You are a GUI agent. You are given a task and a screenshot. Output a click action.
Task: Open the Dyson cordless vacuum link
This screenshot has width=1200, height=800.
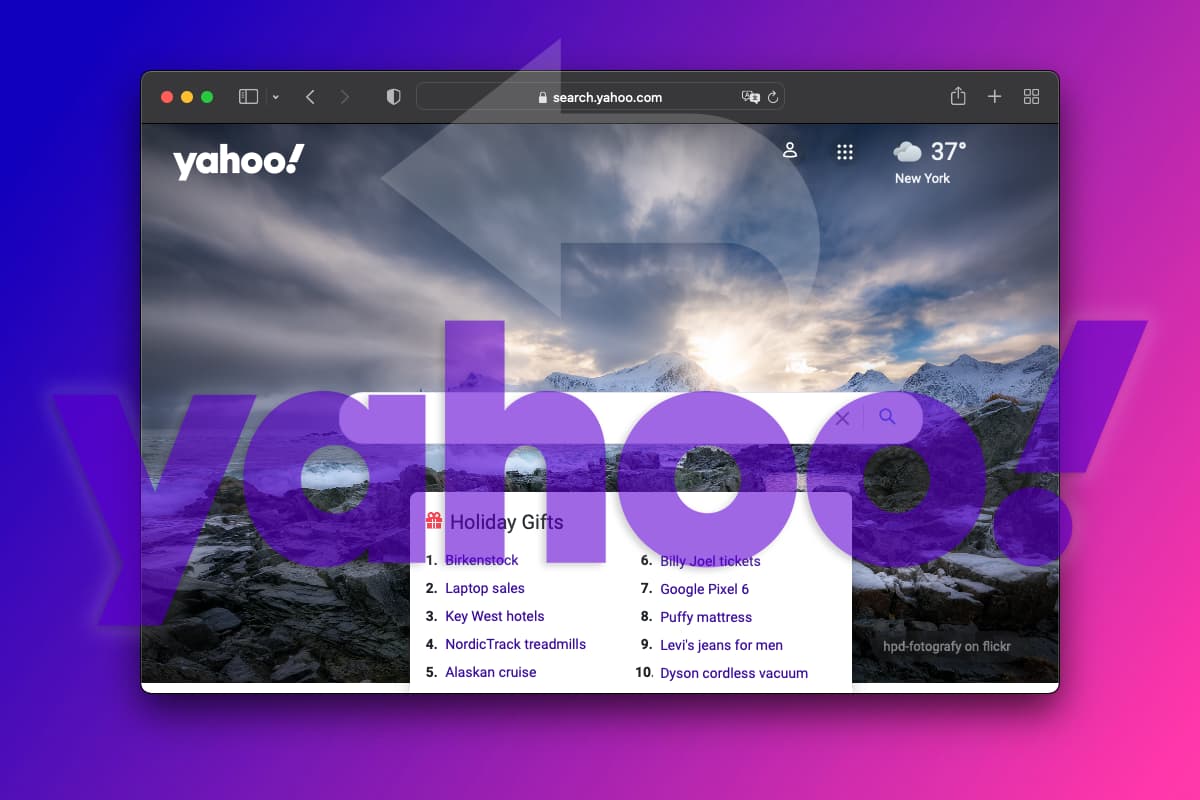(734, 673)
